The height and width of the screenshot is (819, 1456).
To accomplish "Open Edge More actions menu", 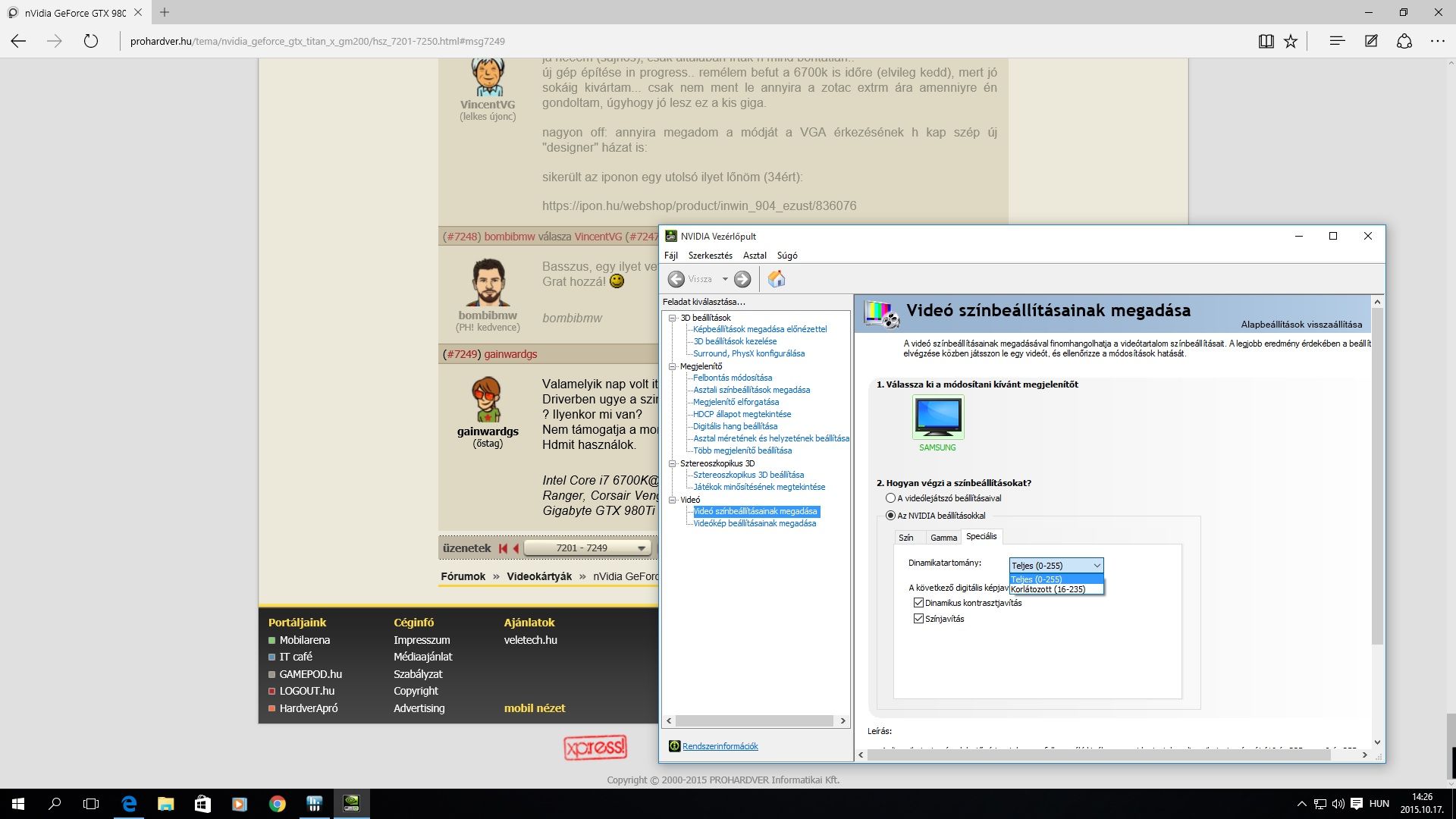I will [x=1438, y=41].
